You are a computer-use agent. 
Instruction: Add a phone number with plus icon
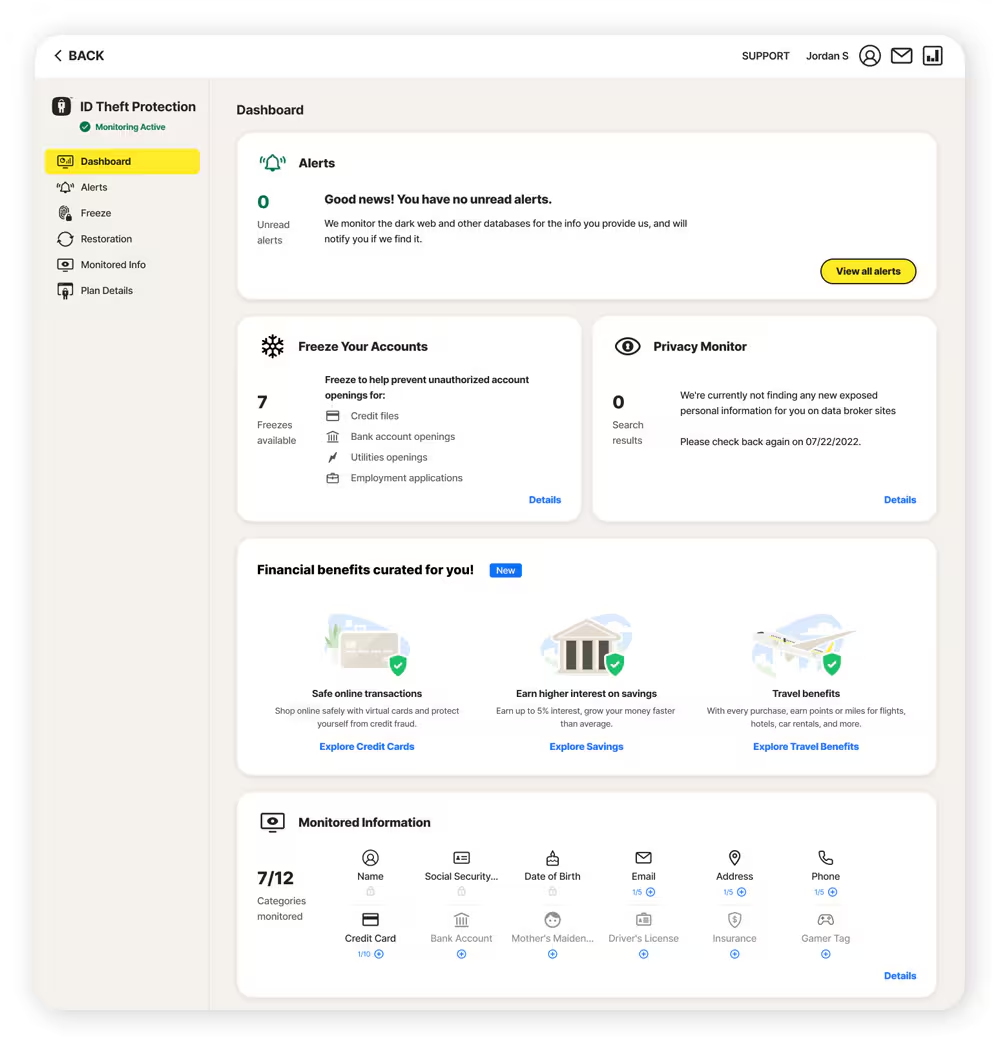(833, 892)
